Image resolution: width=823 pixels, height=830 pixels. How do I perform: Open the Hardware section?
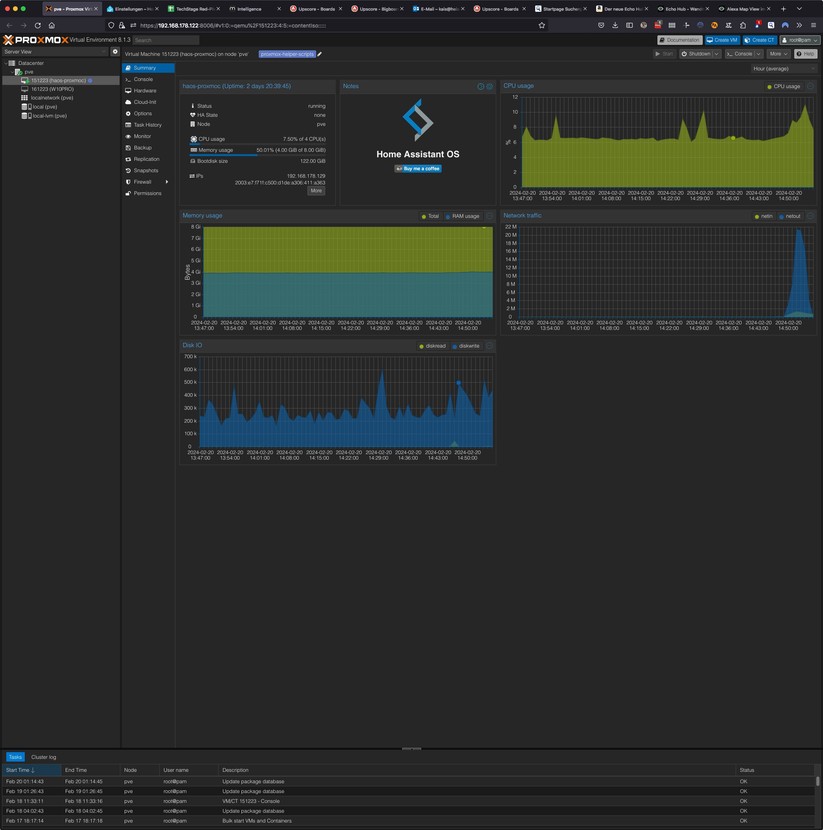click(145, 91)
